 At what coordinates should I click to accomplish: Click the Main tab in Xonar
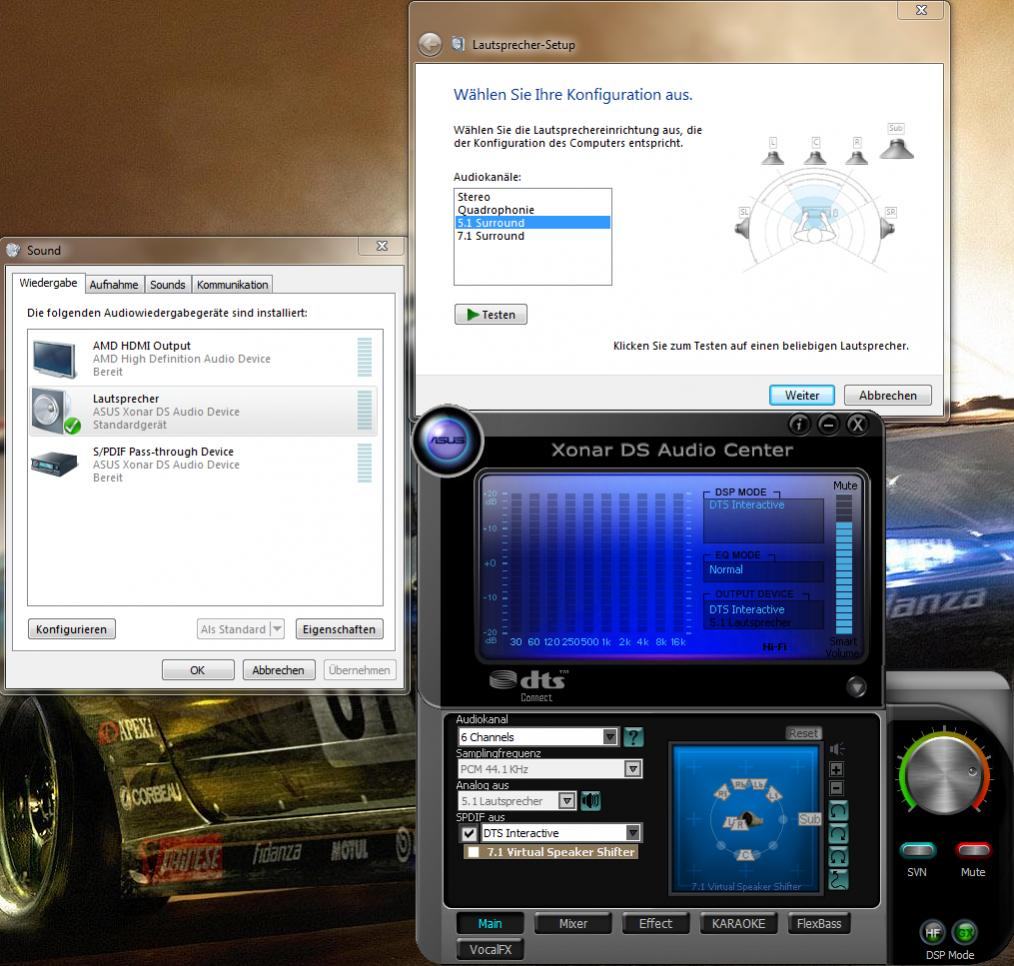click(x=490, y=923)
